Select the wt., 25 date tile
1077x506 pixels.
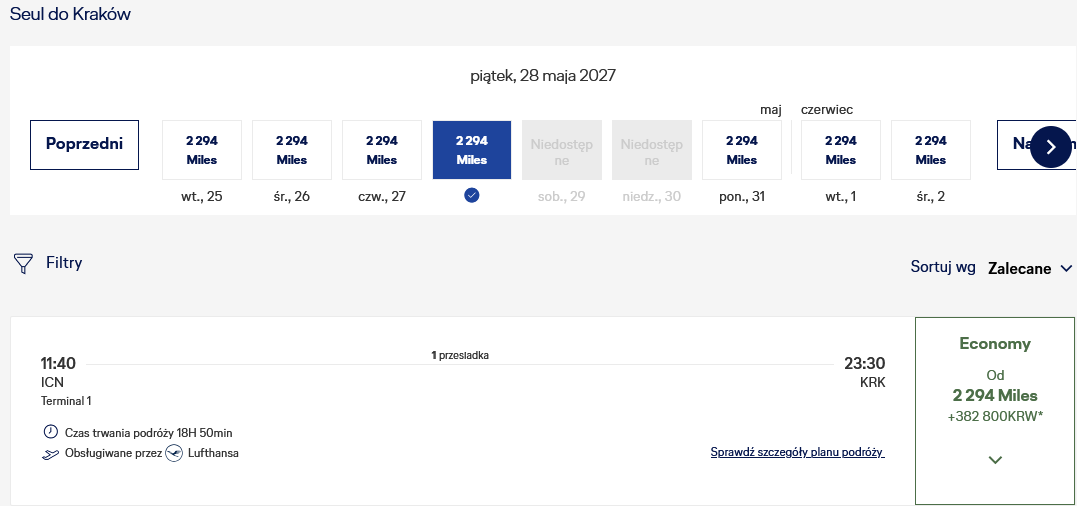202,150
